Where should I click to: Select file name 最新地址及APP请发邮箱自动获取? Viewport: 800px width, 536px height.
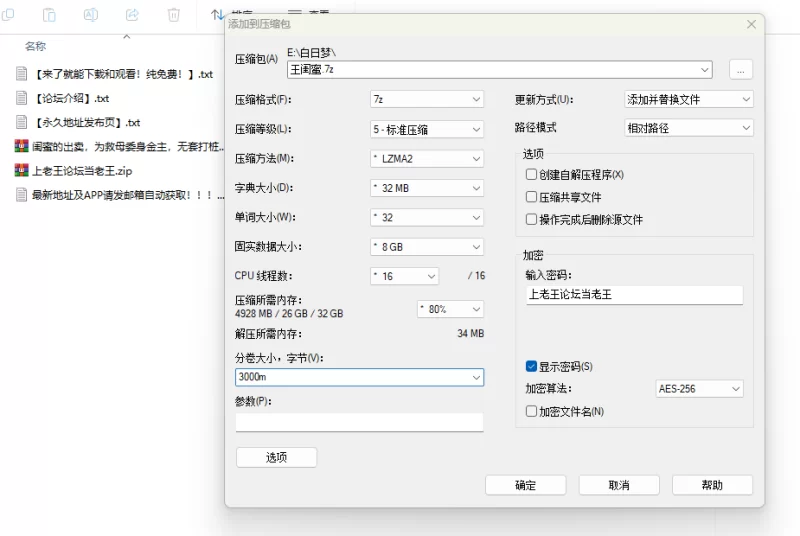tap(128, 195)
